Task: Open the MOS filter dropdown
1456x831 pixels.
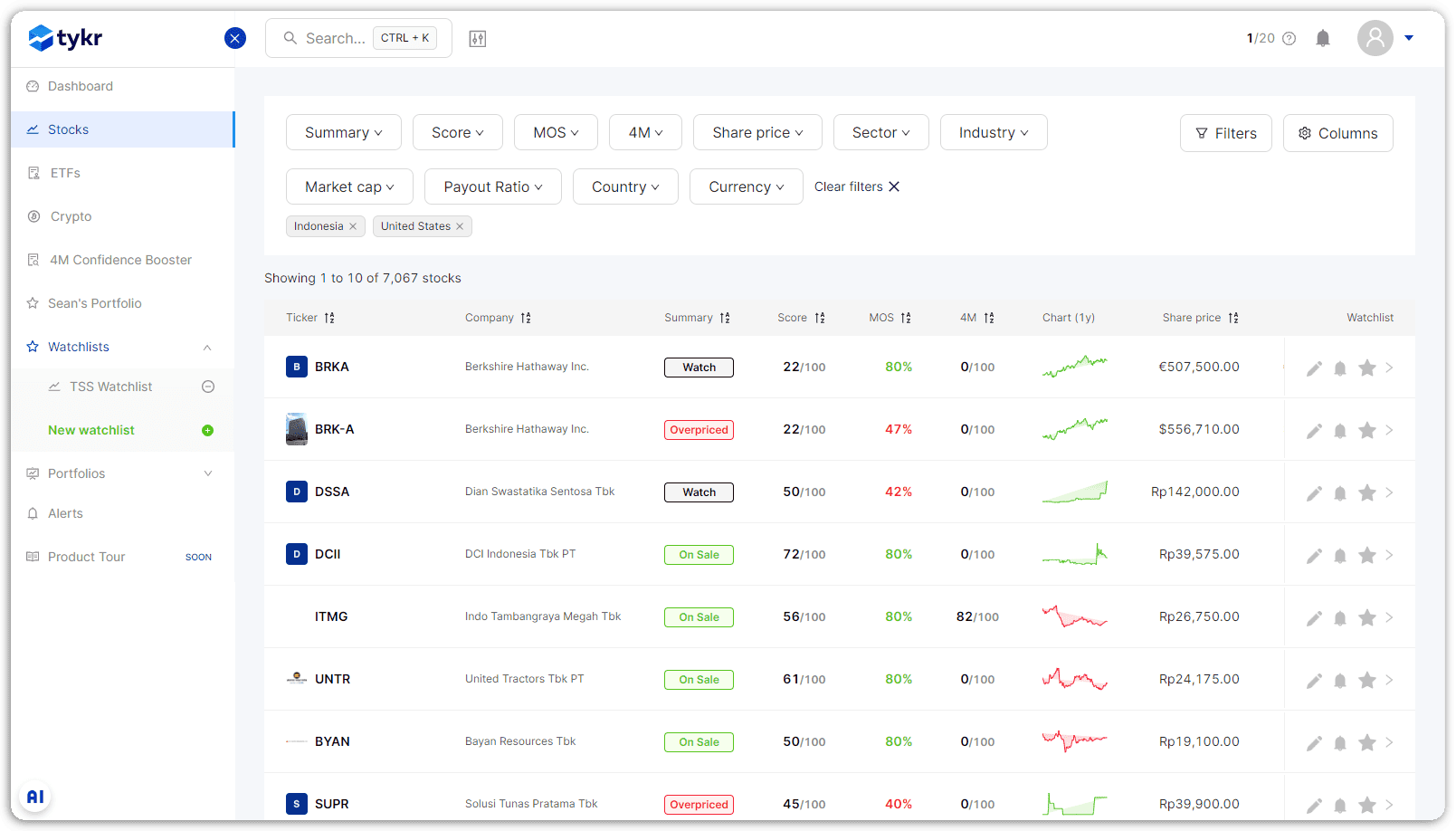Action: point(556,132)
